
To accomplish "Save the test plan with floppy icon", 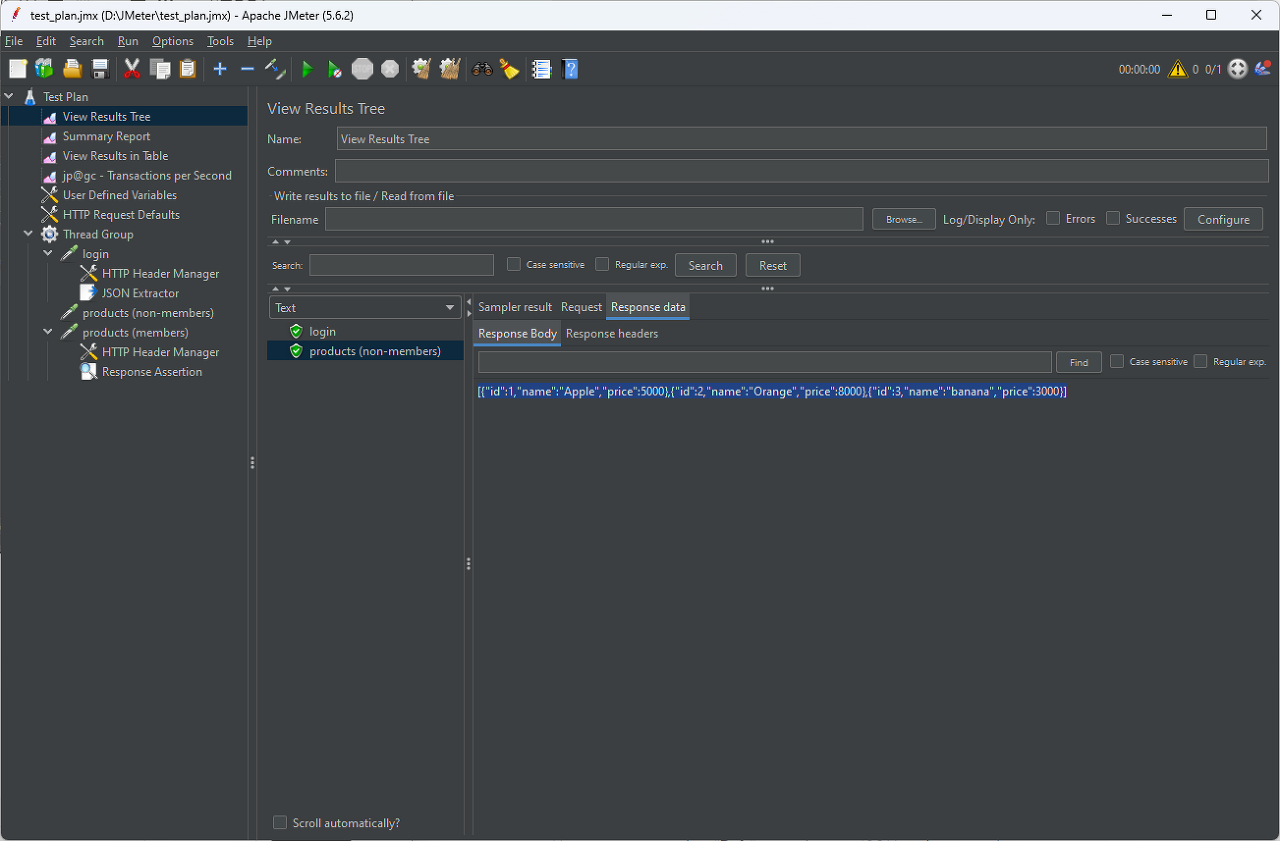I will coord(100,69).
